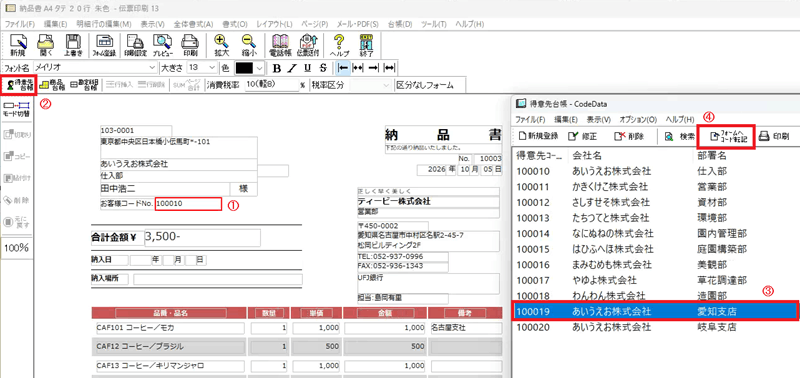Click cell CAF12 コーヒー/ブラジル
Image resolution: width=800 pixels, height=378 pixels.
click(x=169, y=346)
